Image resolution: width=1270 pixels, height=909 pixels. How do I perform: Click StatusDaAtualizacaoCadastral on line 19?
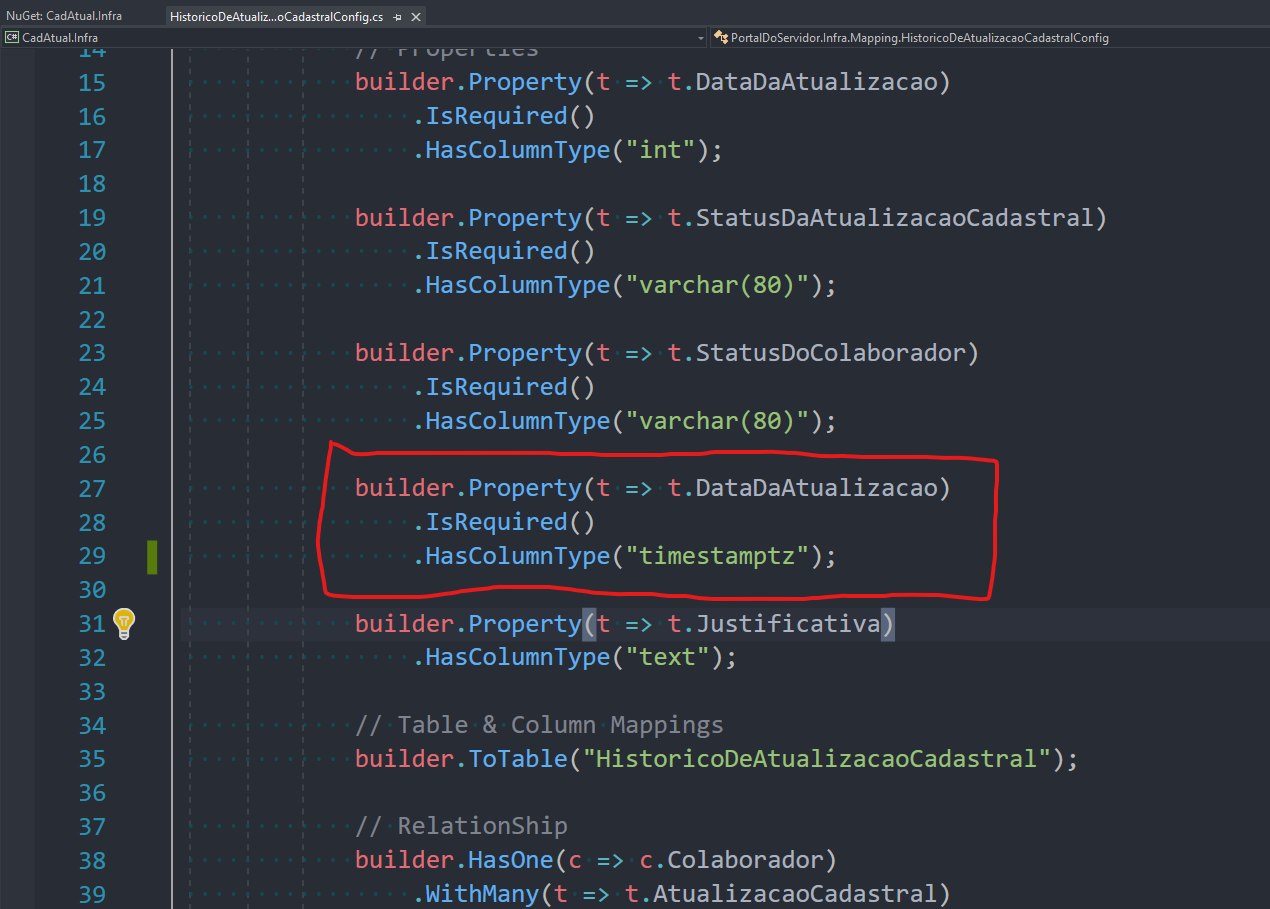[895, 218]
